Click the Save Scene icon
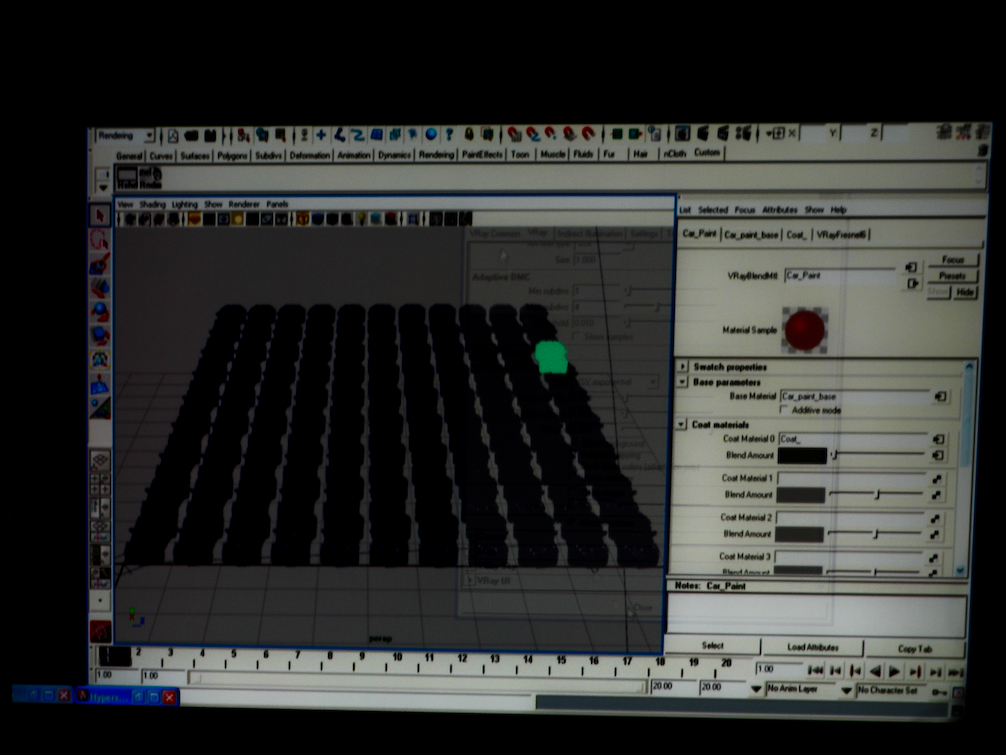Image resolution: width=1006 pixels, height=755 pixels. pos(210,136)
